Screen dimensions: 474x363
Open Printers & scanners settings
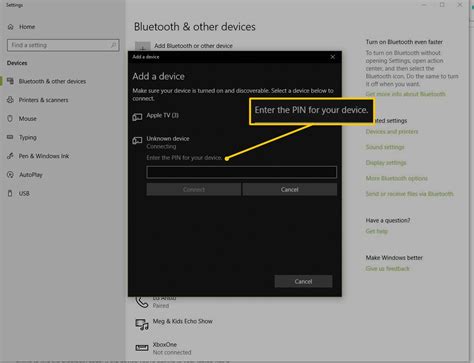(43, 100)
